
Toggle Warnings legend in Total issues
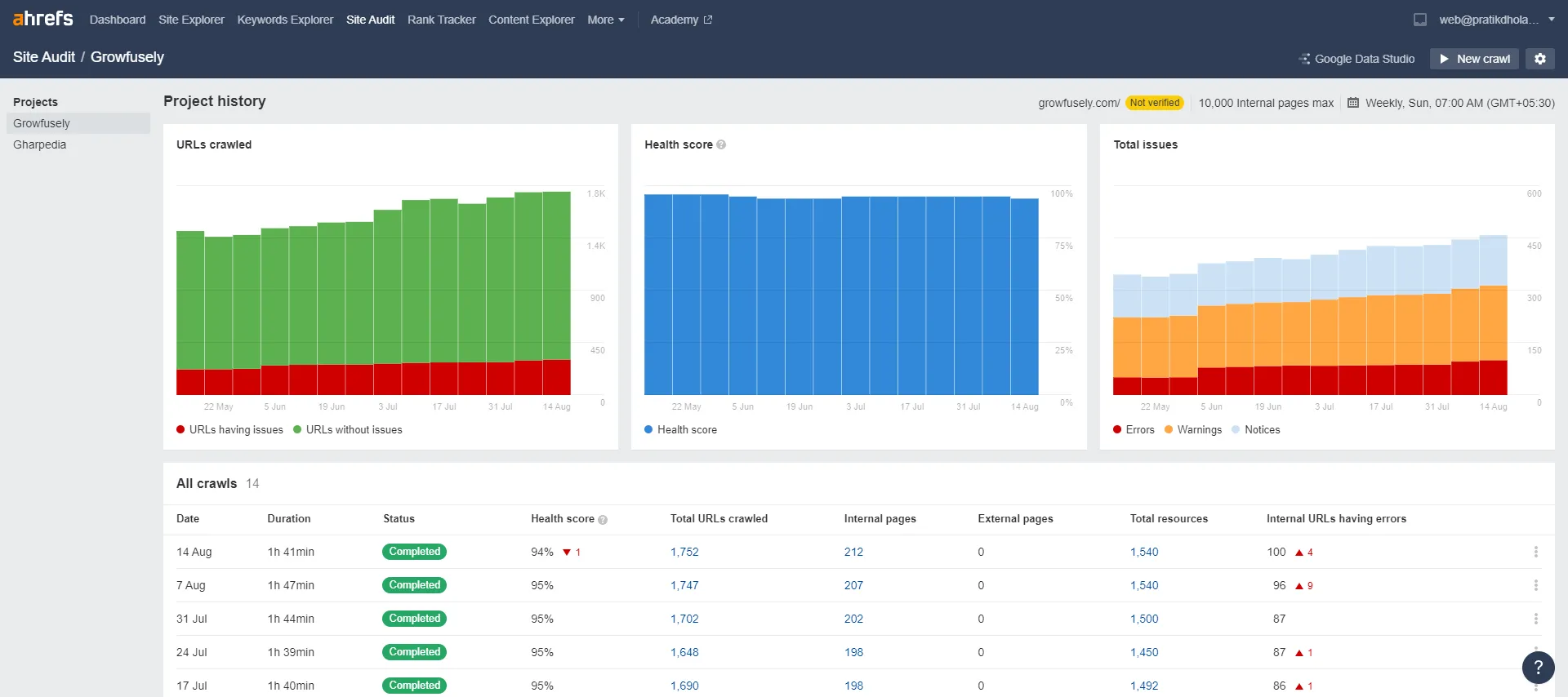(x=1193, y=430)
